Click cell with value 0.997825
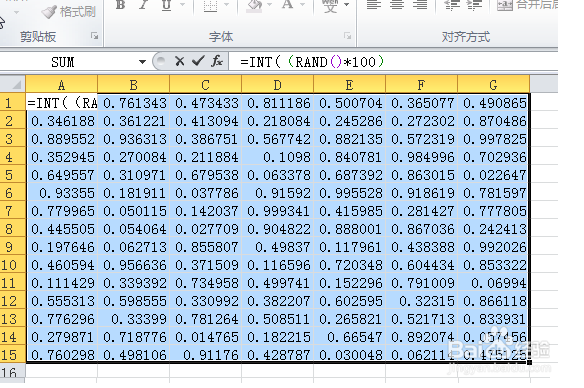 pyautogui.click(x=493, y=139)
